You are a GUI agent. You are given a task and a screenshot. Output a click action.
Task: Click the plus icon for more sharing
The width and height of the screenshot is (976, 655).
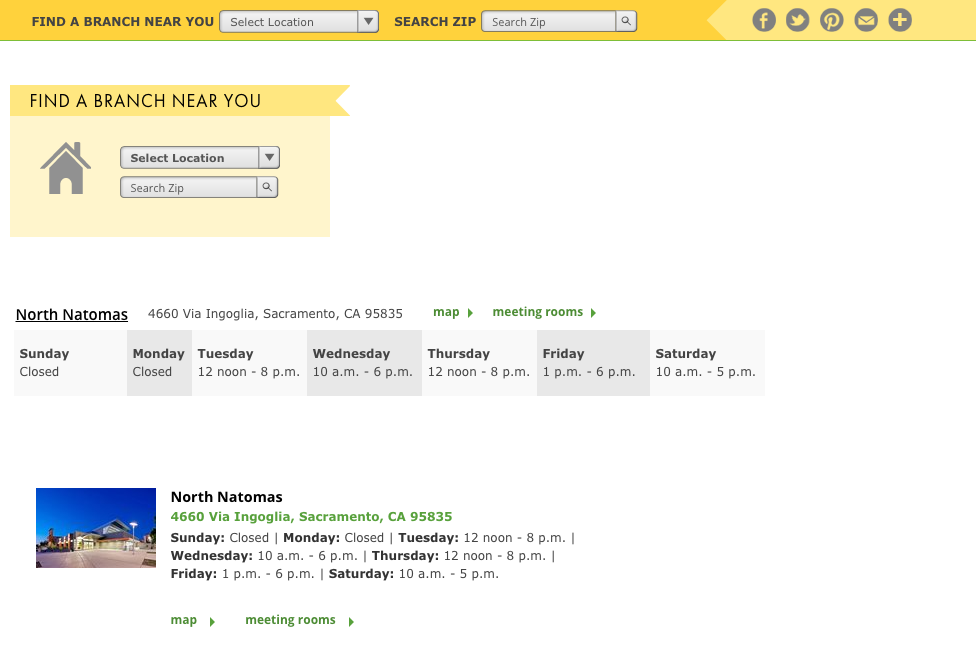click(900, 20)
